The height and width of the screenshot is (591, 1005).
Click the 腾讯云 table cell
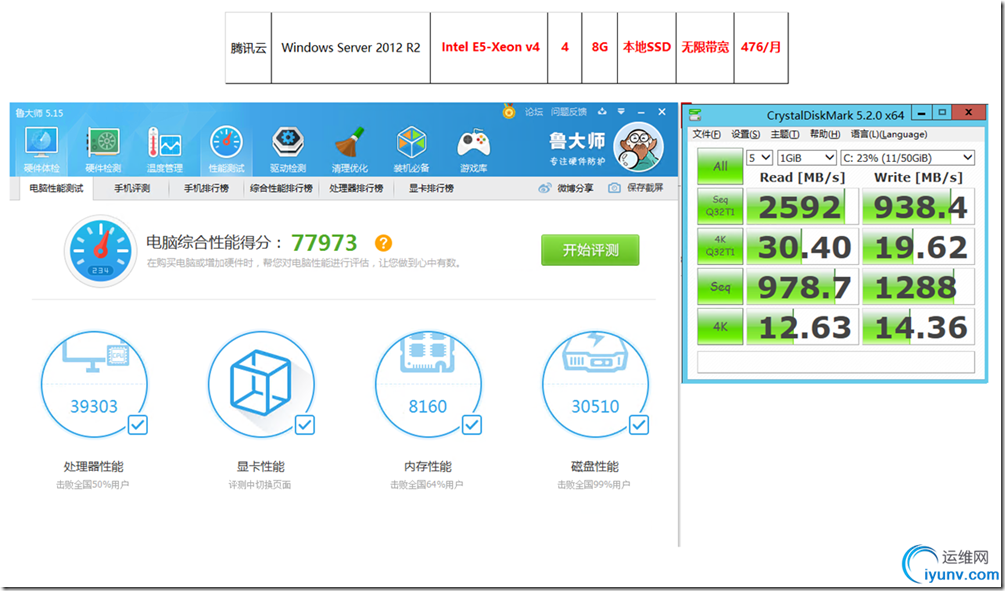coord(249,47)
